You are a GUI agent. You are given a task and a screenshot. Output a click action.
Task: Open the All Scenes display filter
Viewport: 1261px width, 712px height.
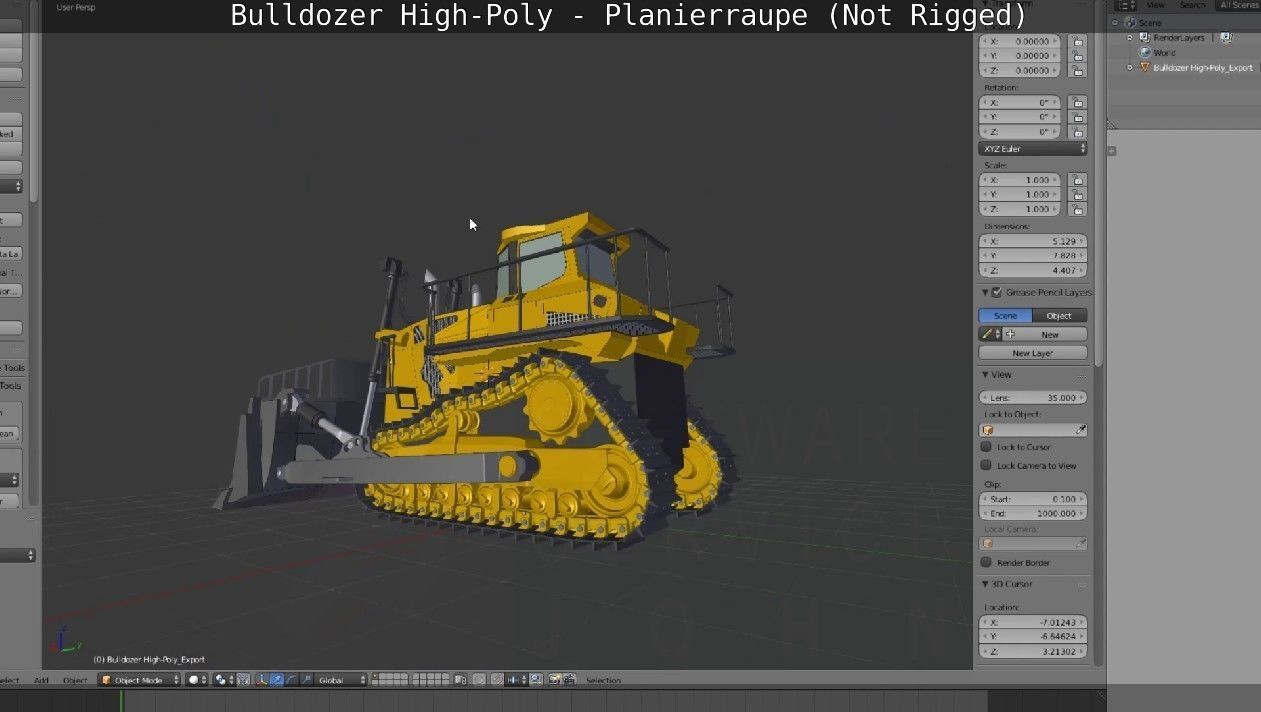point(1238,5)
